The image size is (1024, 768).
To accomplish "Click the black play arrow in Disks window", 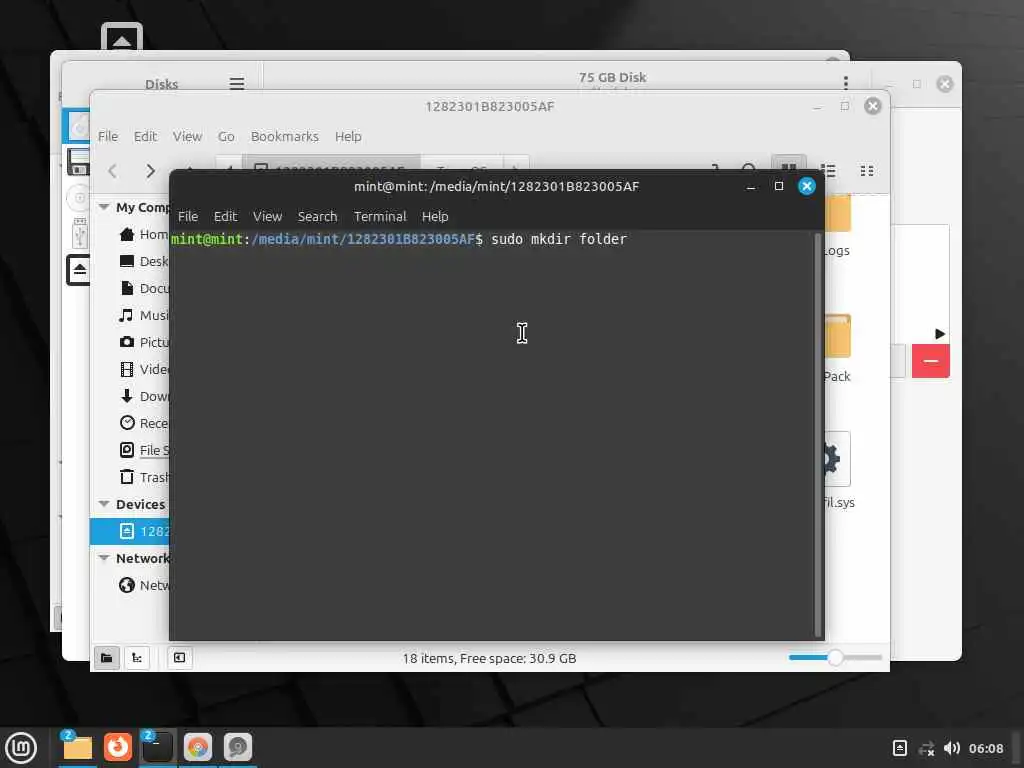I will point(940,334).
